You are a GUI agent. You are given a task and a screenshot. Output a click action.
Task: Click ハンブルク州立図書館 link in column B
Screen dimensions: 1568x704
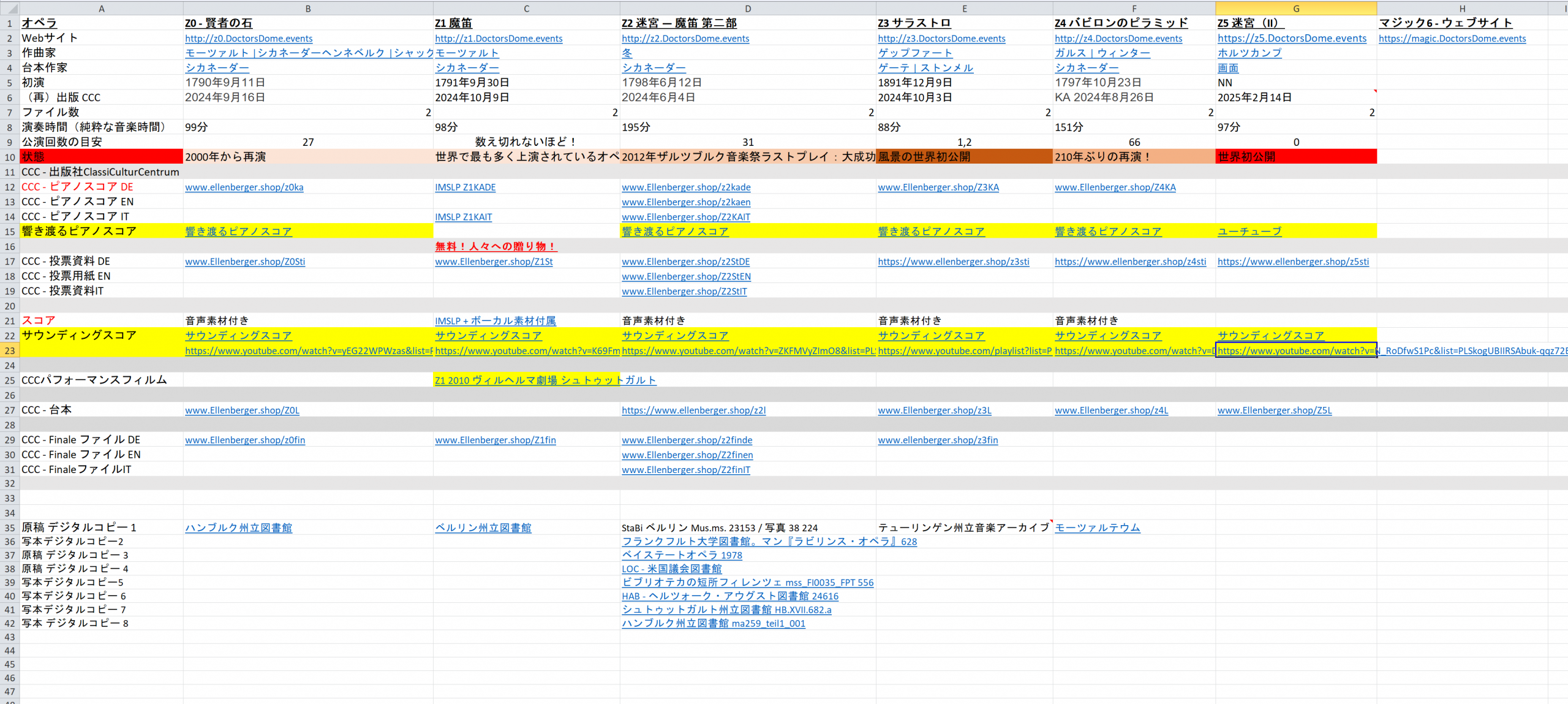[239, 528]
